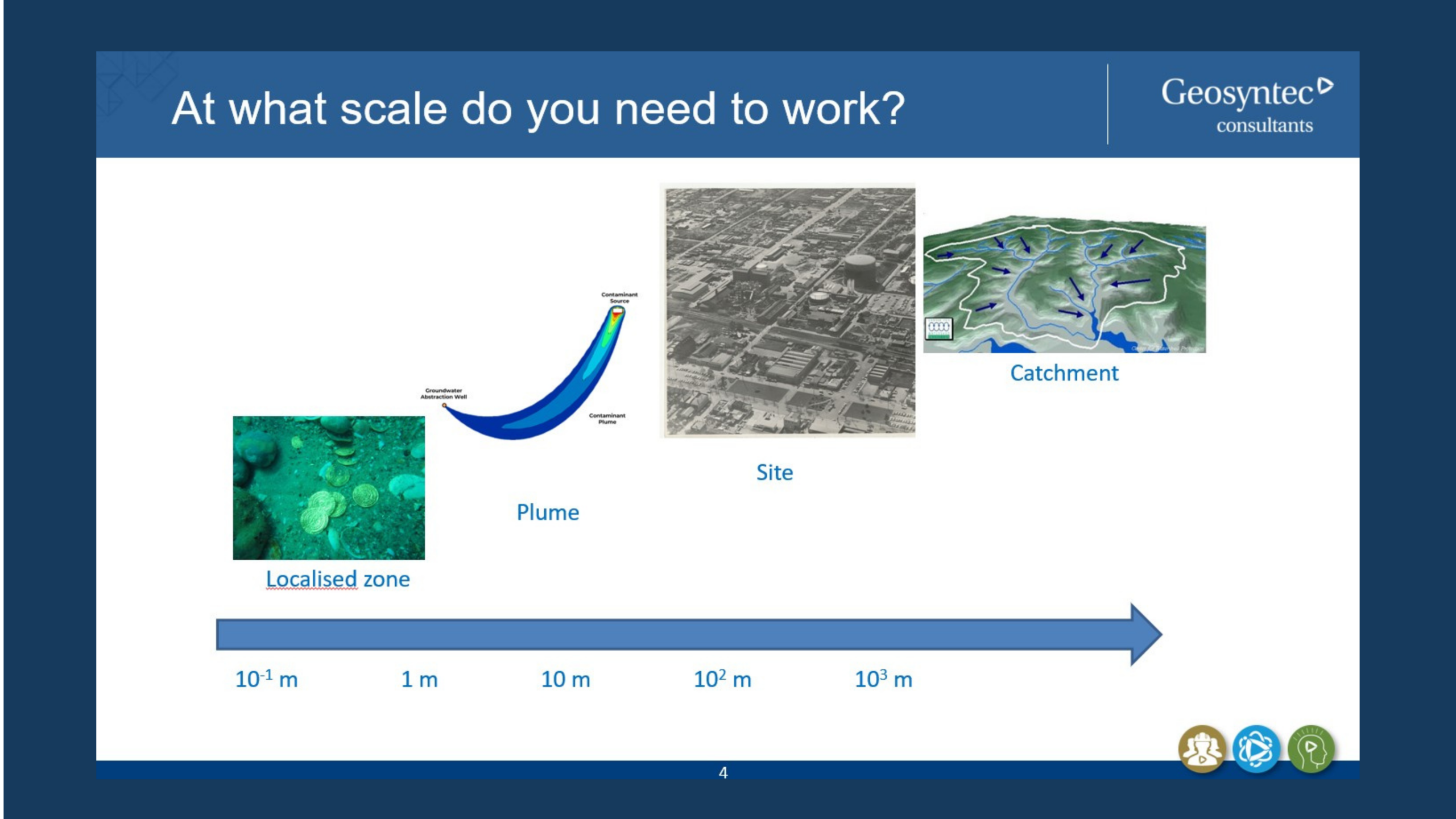Click the slide title 'At what scale do you need to work?'

pos(538,108)
